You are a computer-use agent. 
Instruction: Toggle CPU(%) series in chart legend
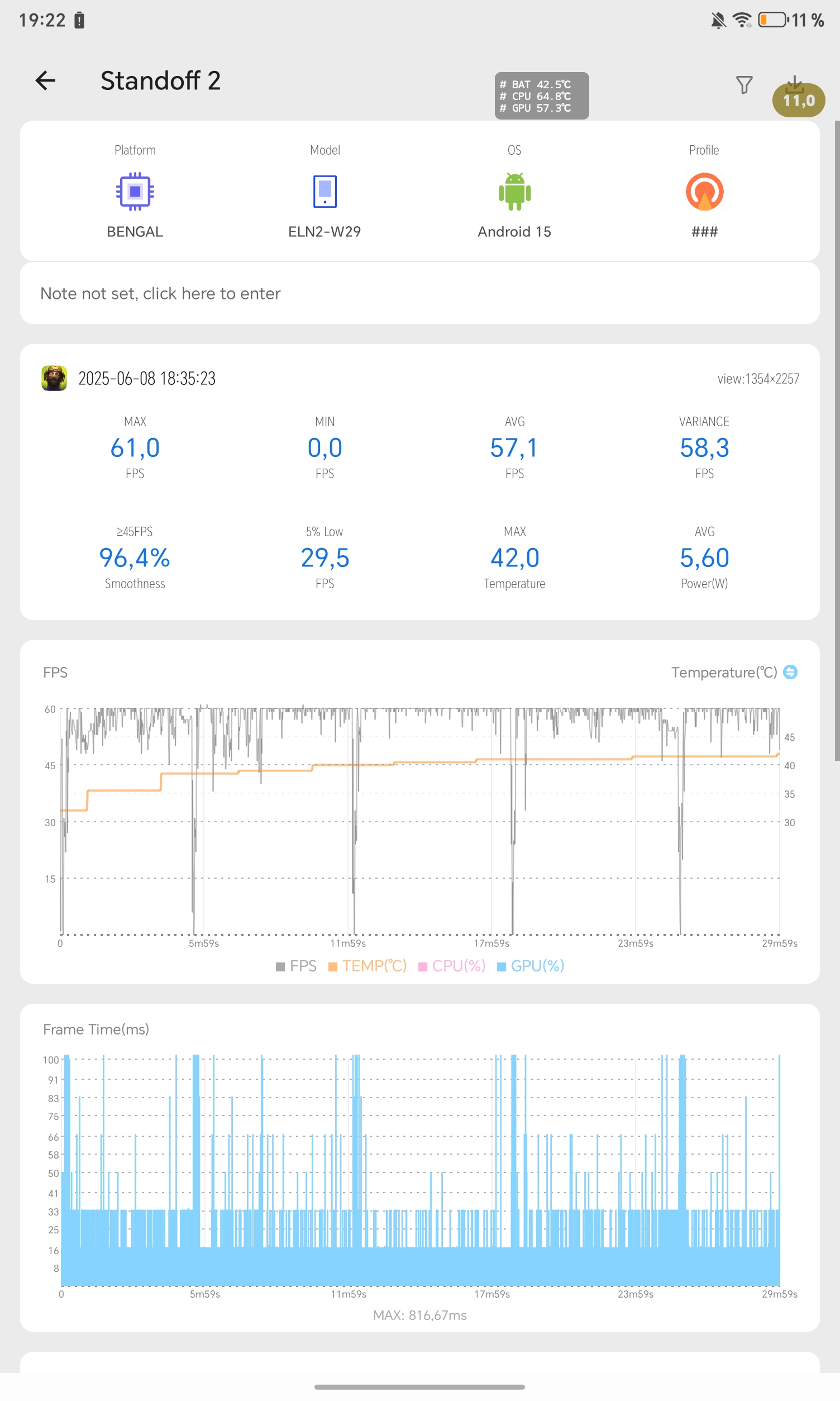click(452, 966)
